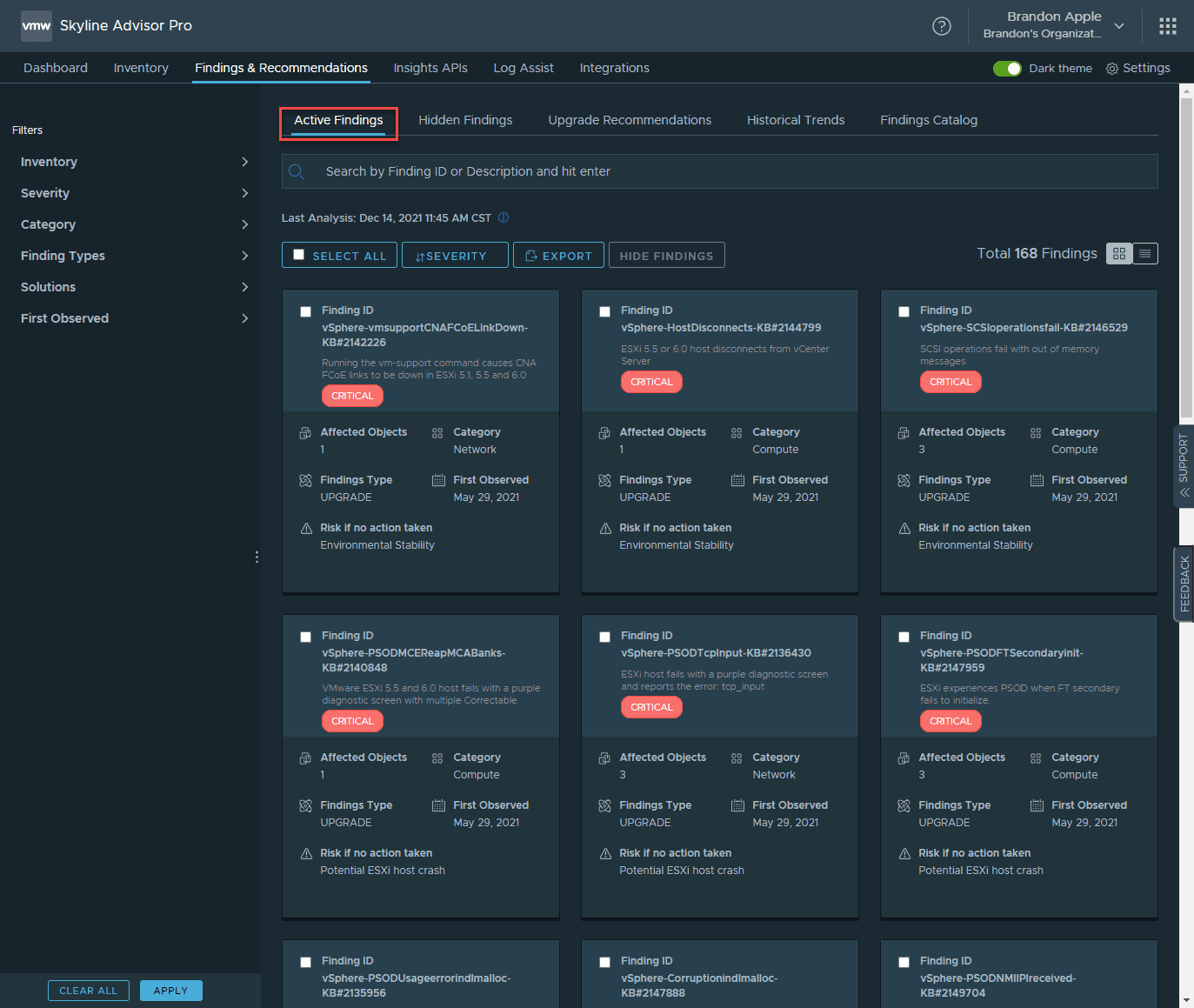Click Category icon in PSODFTSecondaryinit card
This screenshot has height=1008, width=1194.
(1036, 758)
